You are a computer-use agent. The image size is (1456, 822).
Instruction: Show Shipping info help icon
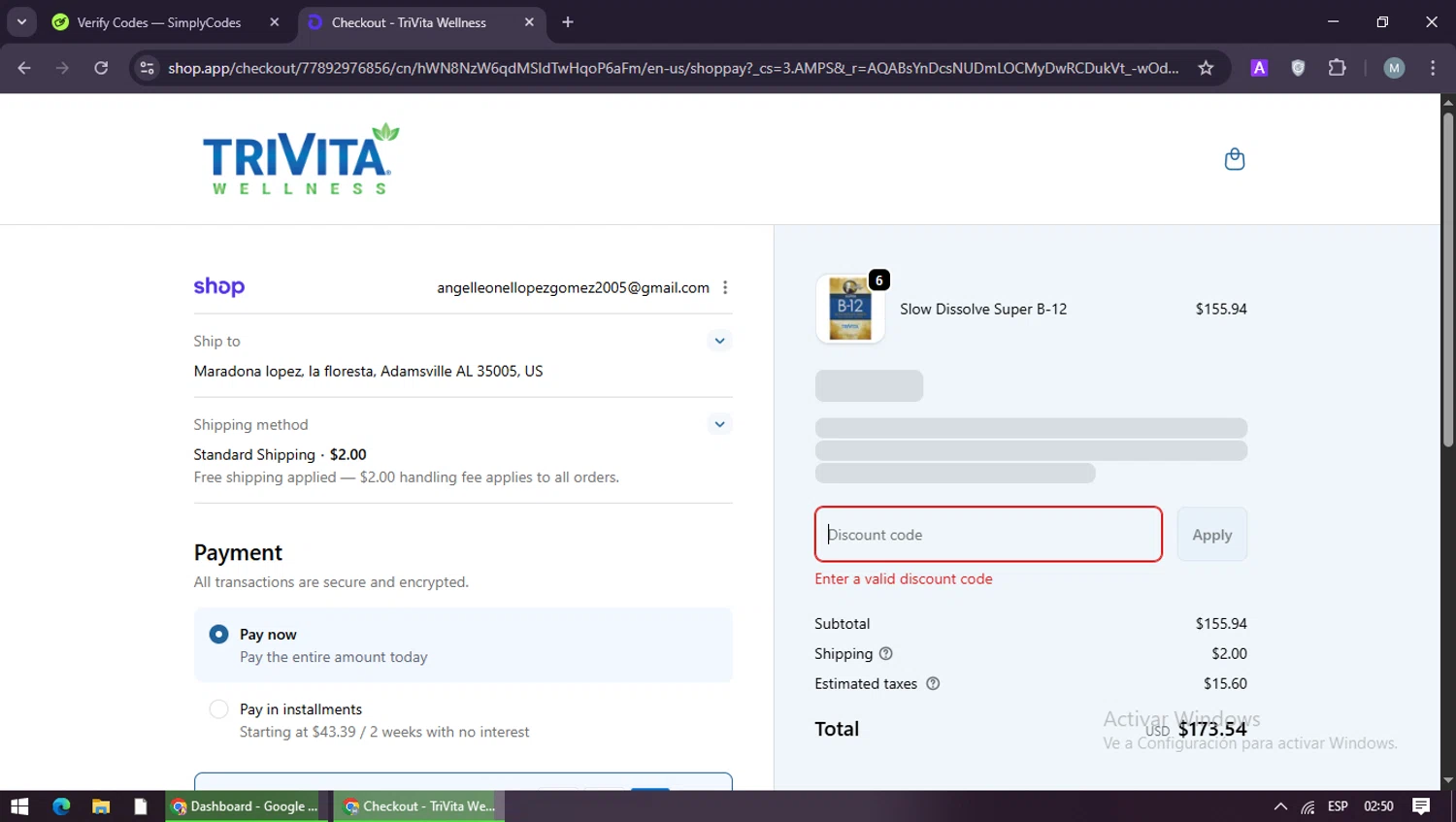[885, 654]
